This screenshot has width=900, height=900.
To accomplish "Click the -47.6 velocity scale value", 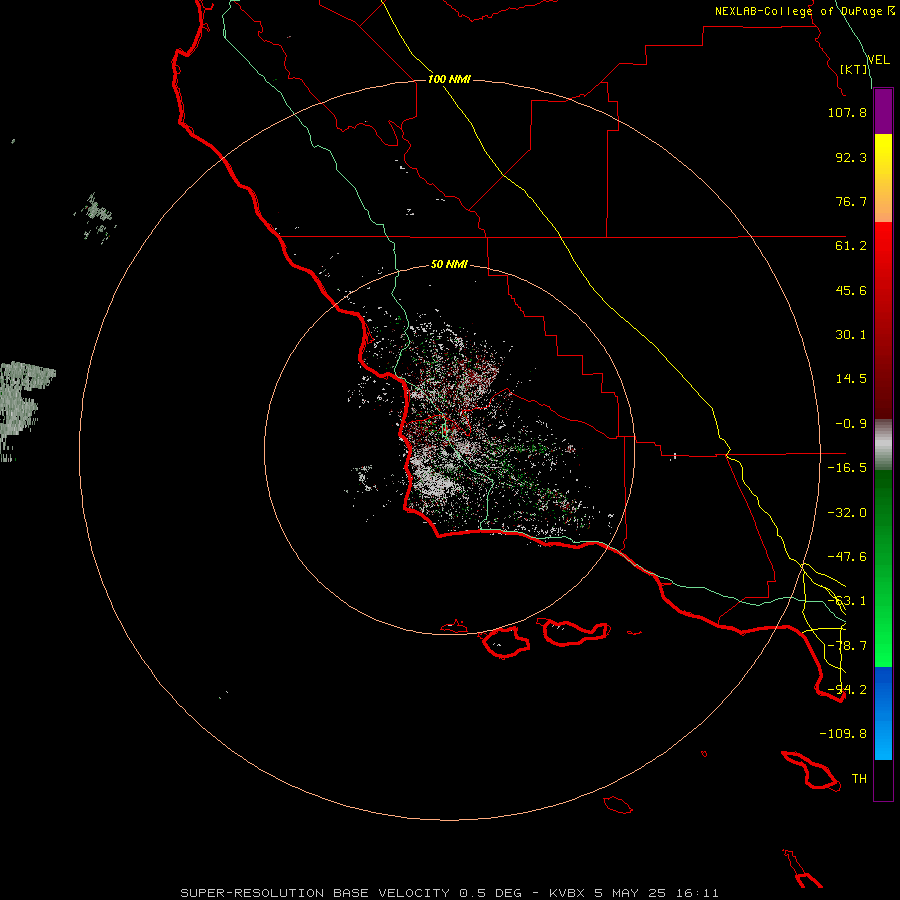I will (847, 557).
